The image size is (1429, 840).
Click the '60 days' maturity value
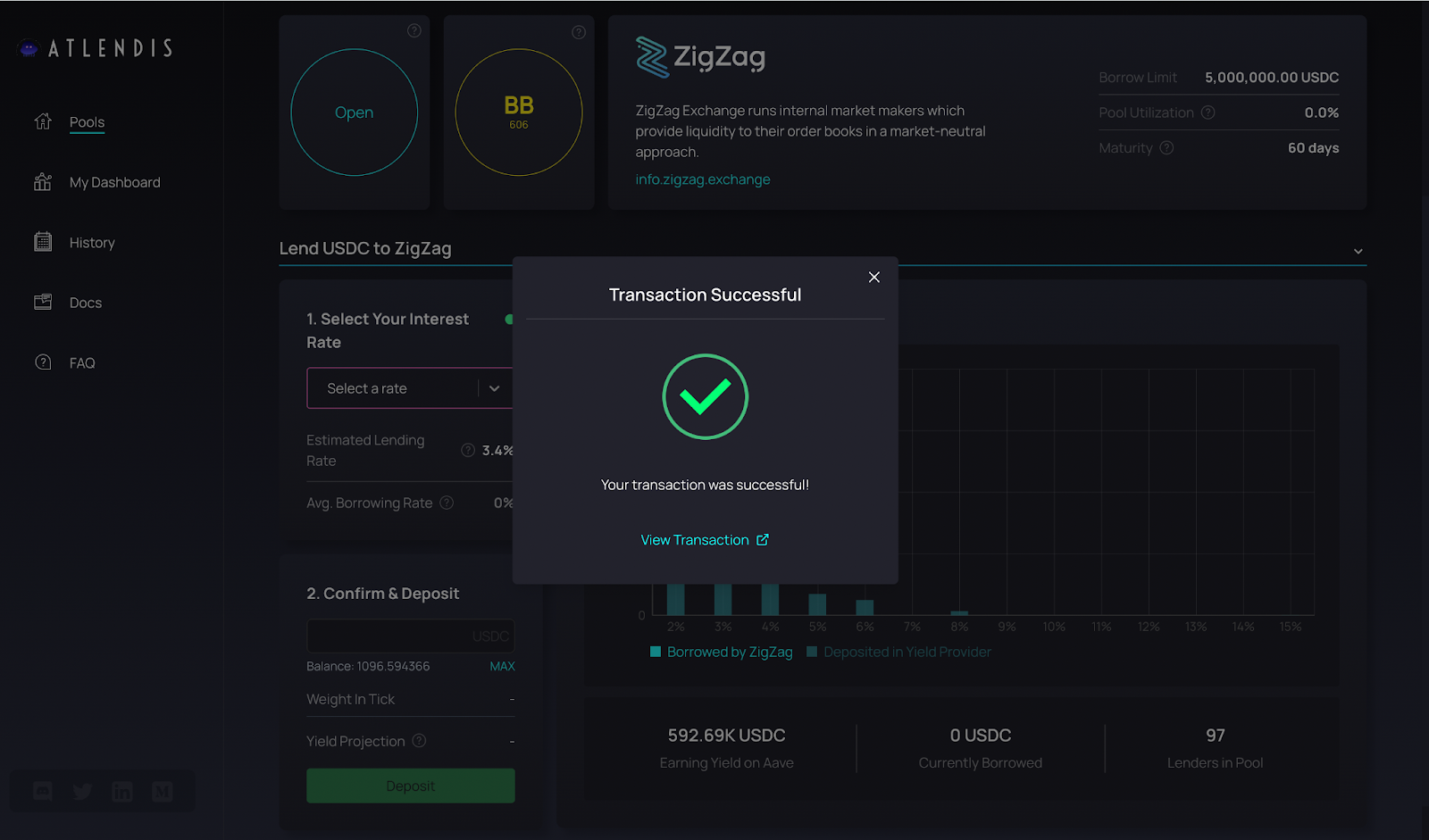pyautogui.click(x=1313, y=148)
